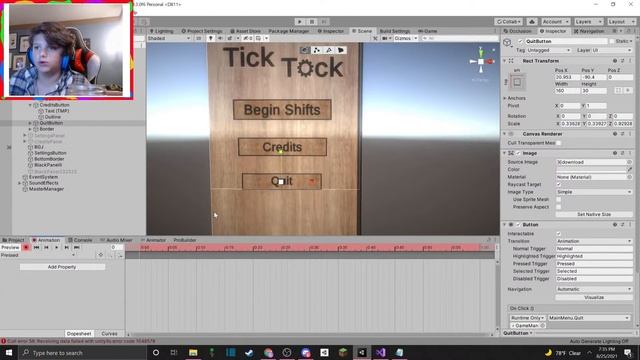Toggle Raycast Target checkbox

[x=558, y=184]
